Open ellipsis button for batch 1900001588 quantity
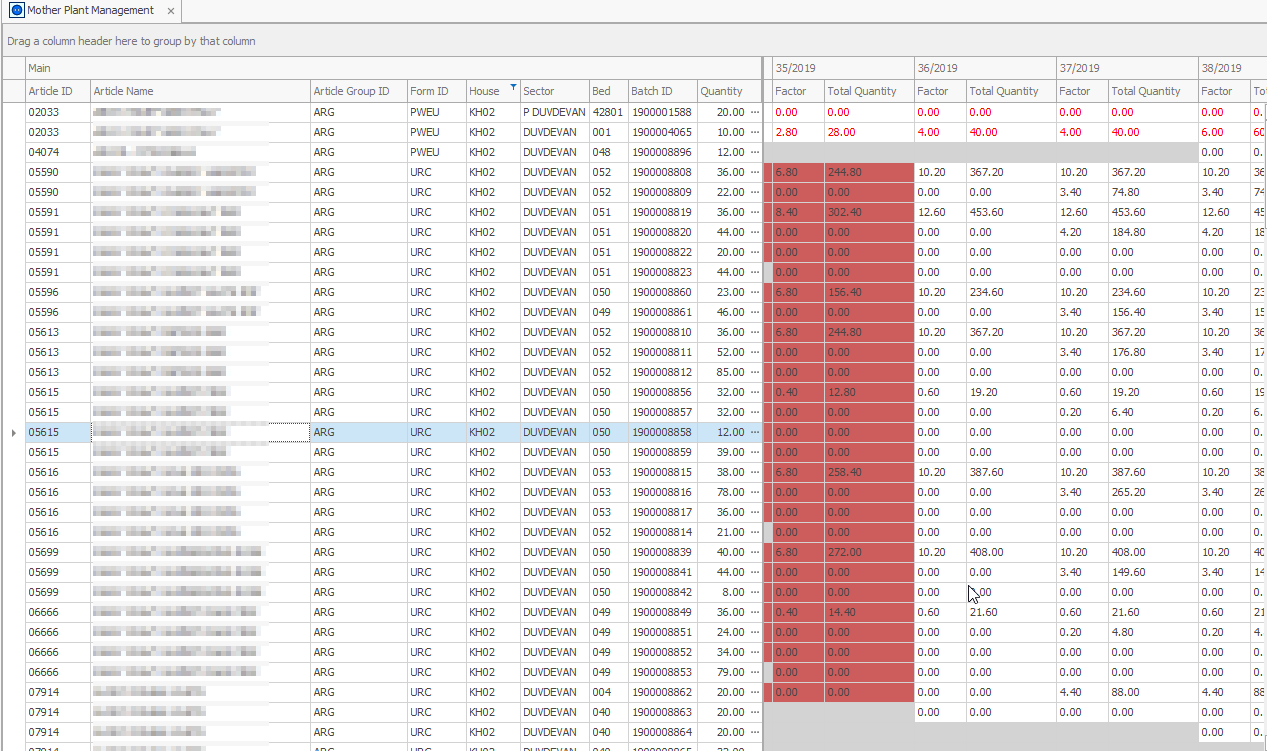The width and height of the screenshot is (1267, 751). tap(755, 112)
